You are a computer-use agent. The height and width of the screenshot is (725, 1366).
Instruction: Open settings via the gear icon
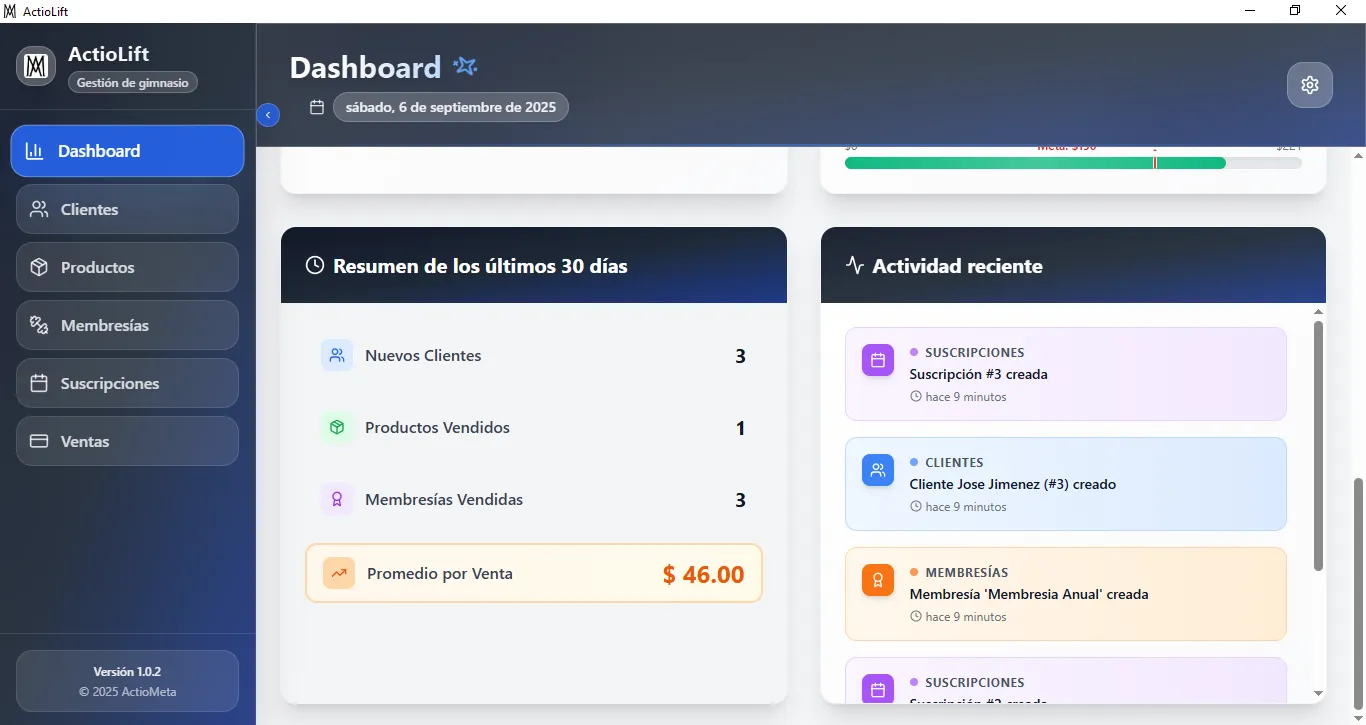(x=1310, y=84)
